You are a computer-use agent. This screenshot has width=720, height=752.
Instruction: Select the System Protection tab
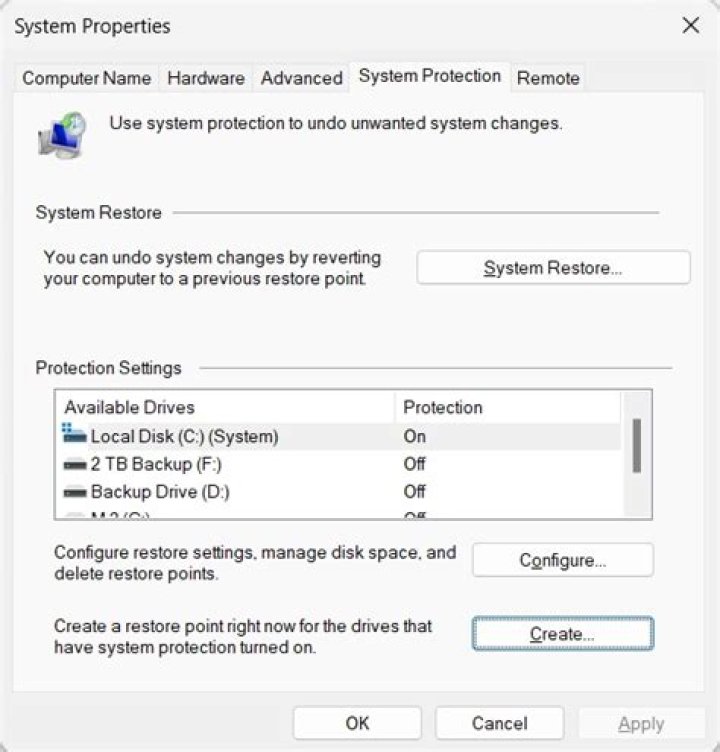coord(429,76)
